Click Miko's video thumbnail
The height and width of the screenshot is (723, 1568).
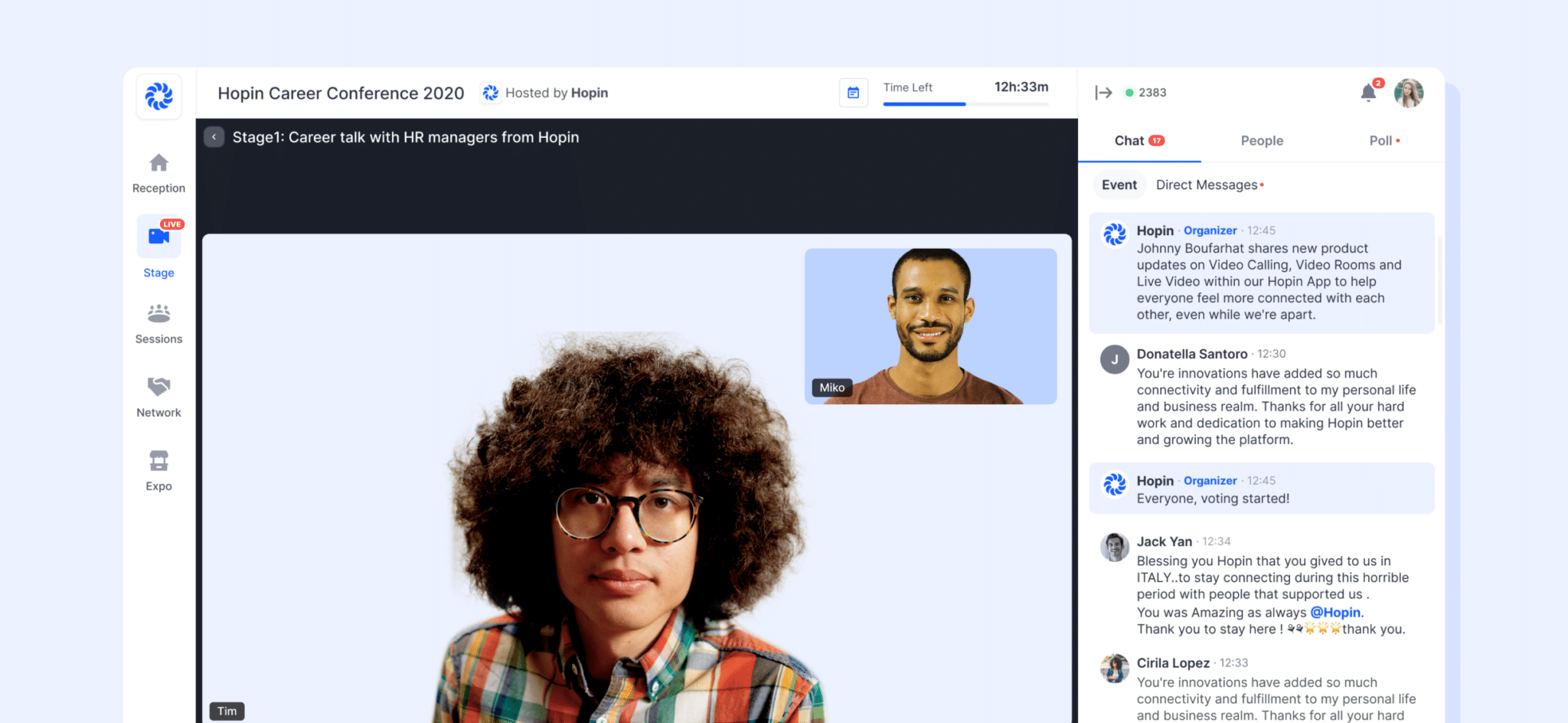coord(930,326)
